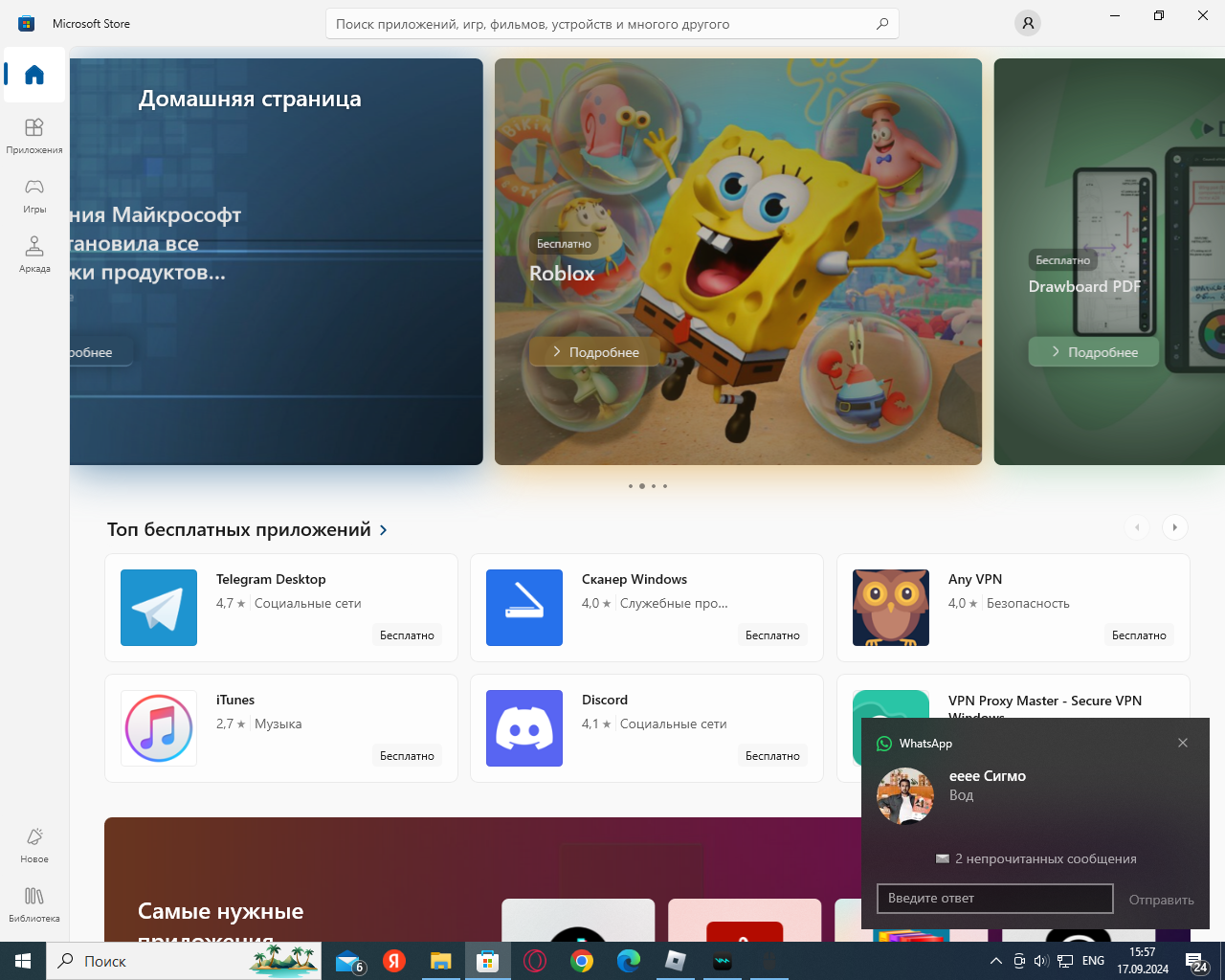Open the Roblox SpongeBob banner
Image resolution: width=1225 pixels, height=980 pixels.
click(x=738, y=261)
